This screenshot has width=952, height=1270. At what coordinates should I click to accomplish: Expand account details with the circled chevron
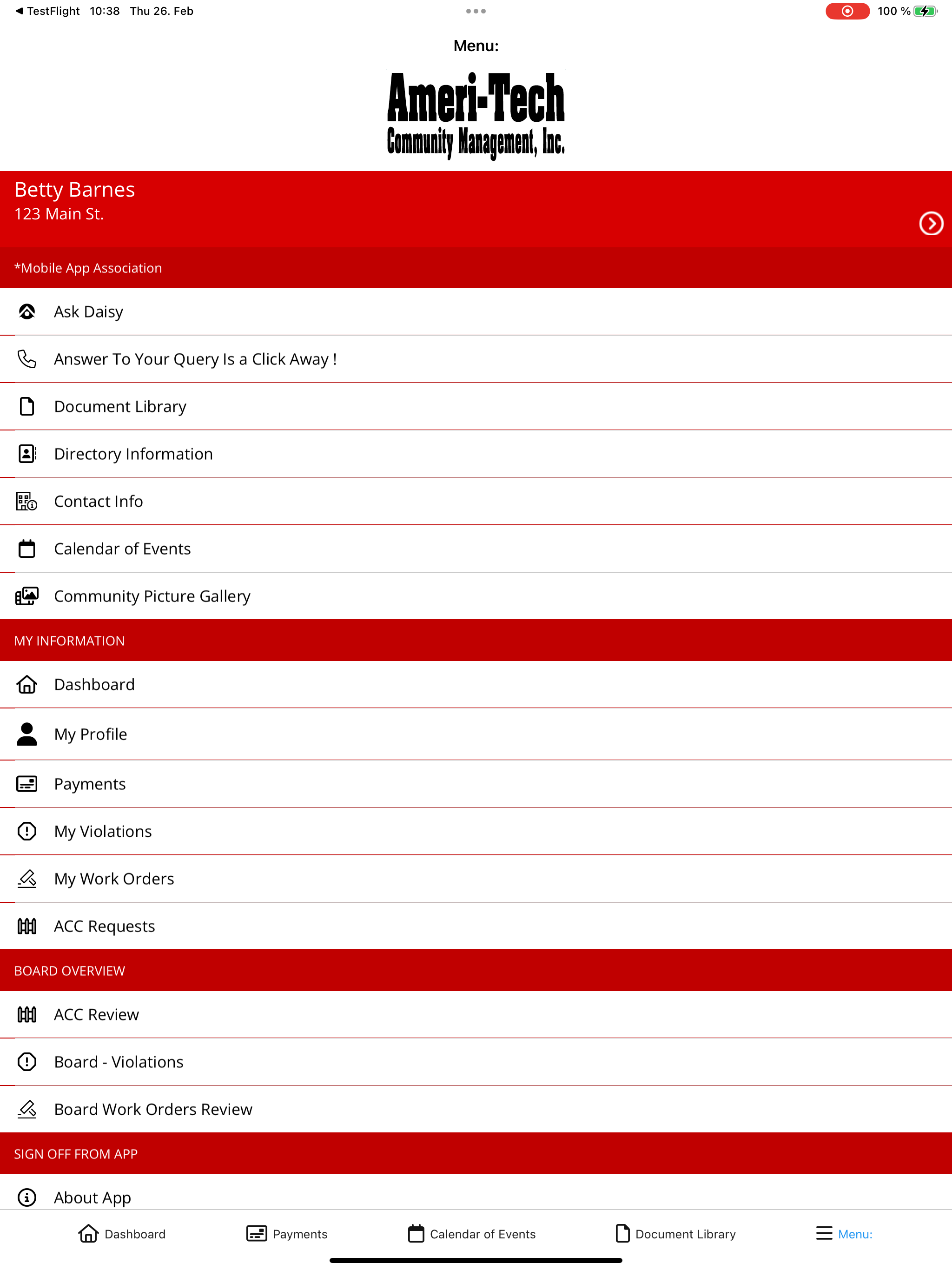click(931, 223)
